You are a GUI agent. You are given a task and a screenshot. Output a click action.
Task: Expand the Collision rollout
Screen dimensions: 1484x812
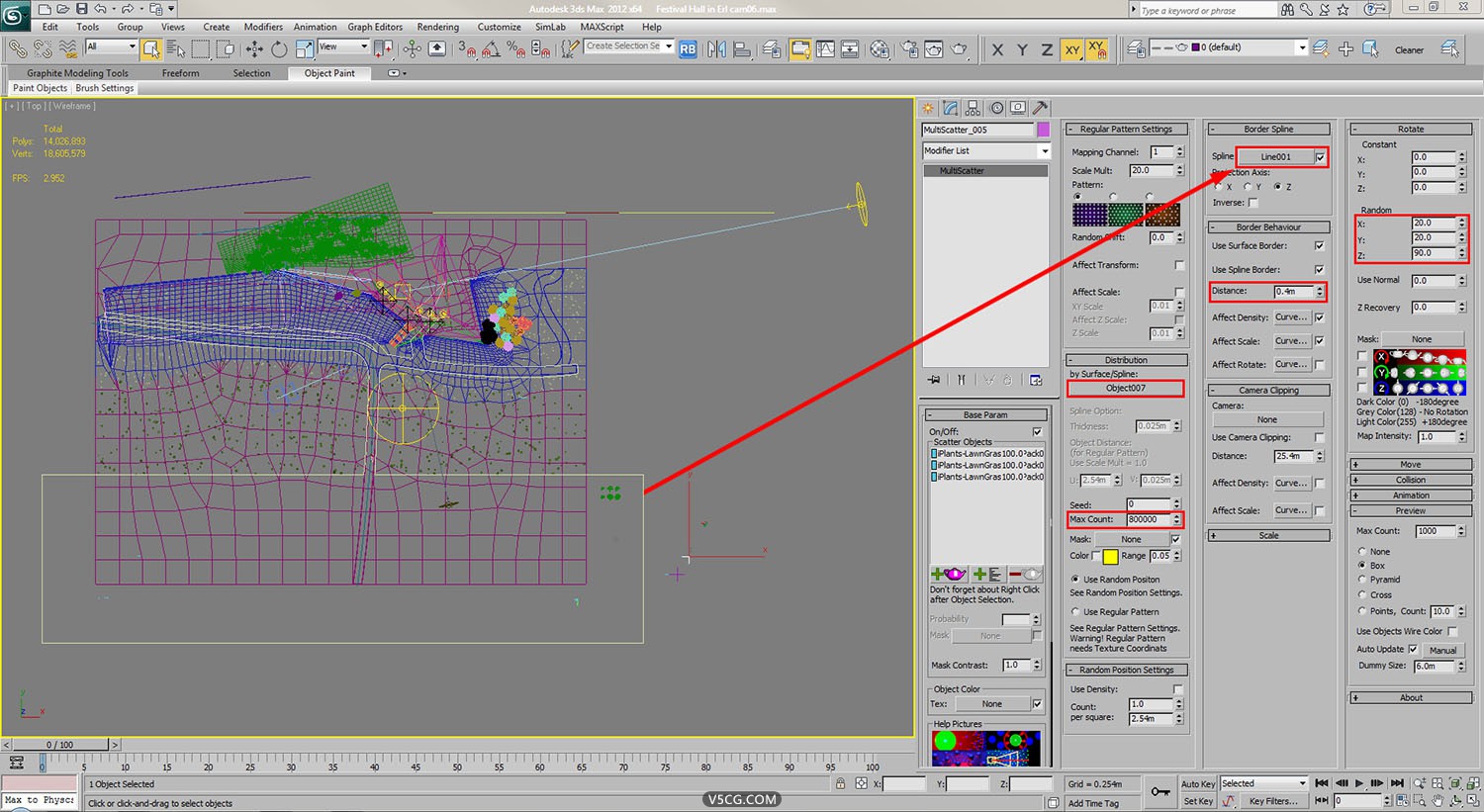(1412, 480)
